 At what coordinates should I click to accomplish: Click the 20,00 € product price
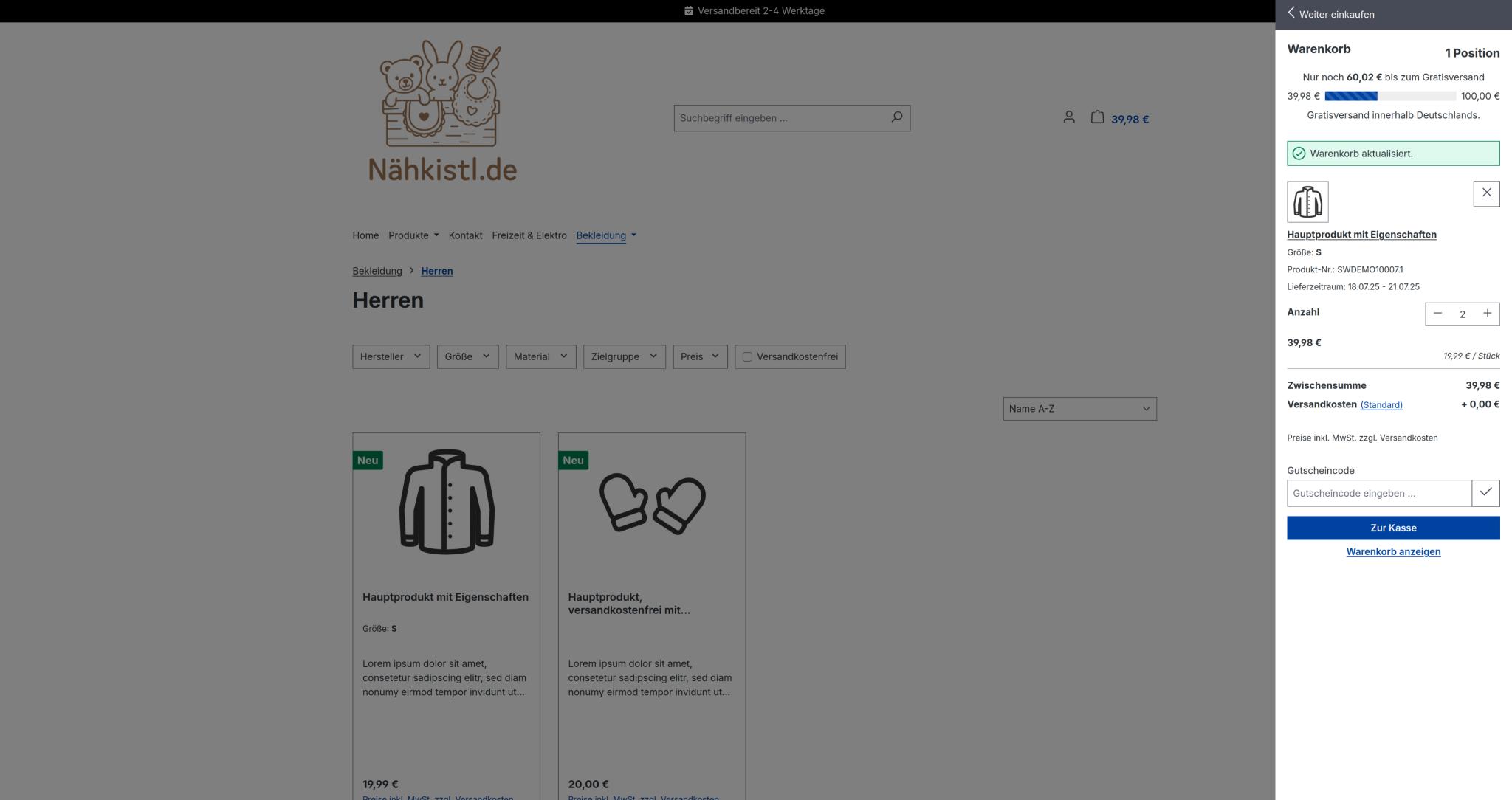pos(588,784)
